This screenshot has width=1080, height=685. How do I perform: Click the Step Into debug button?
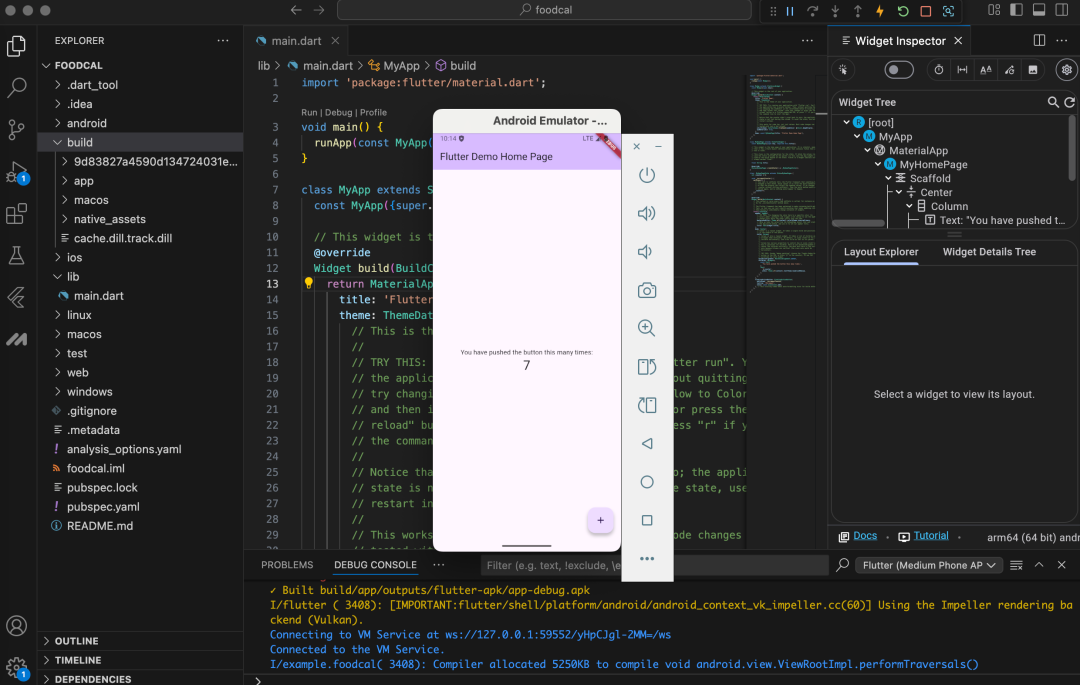tap(835, 11)
